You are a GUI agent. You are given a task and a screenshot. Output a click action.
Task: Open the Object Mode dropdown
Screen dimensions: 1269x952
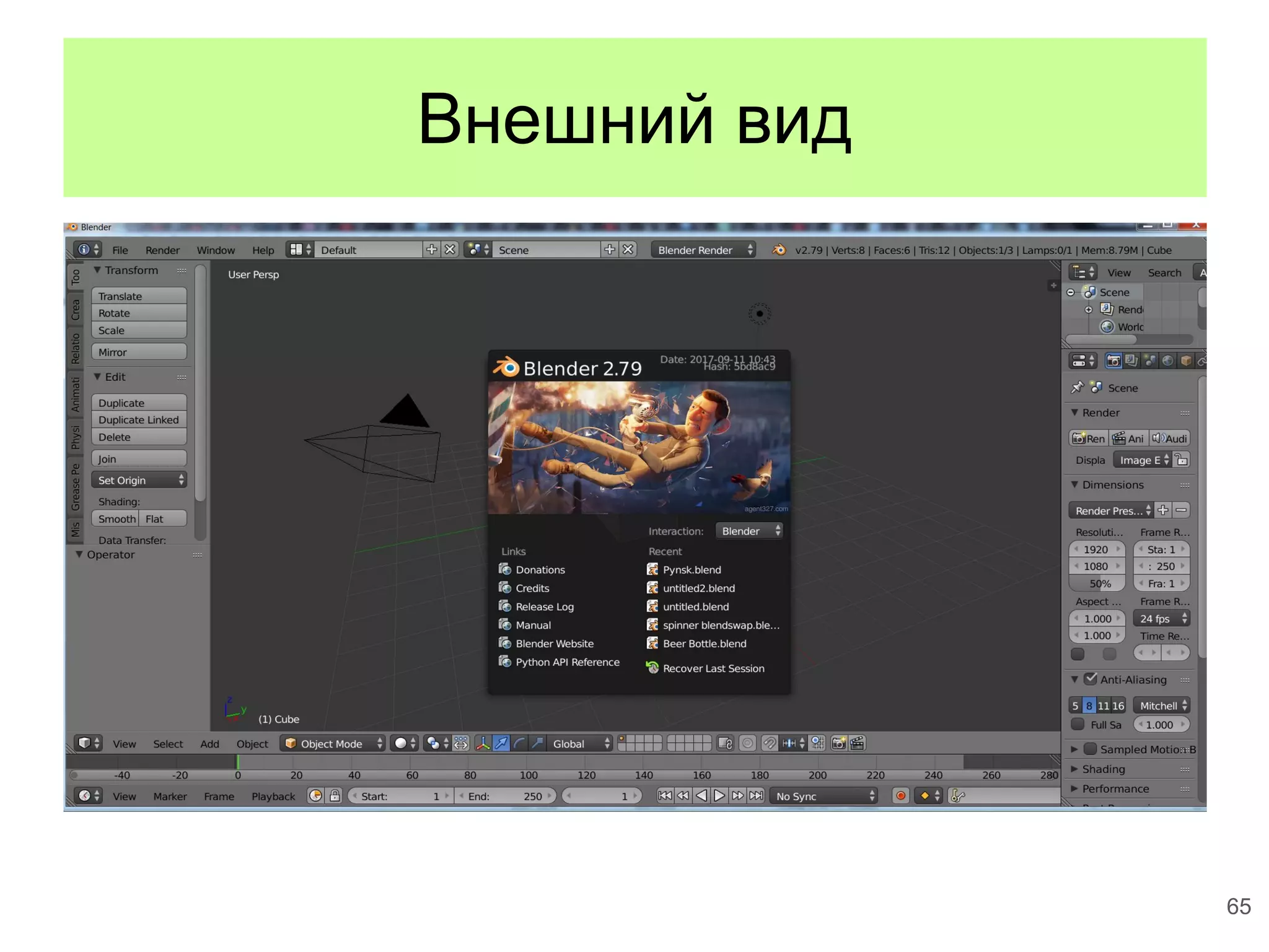(333, 743)
